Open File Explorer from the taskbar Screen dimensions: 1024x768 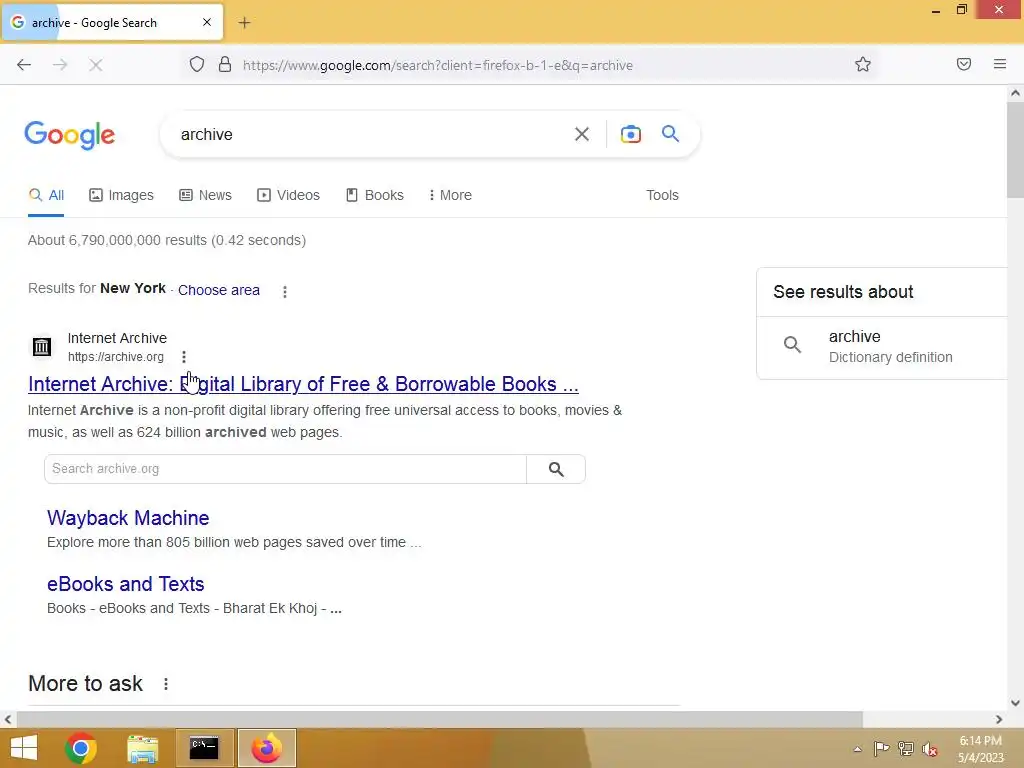coord(142,748)
